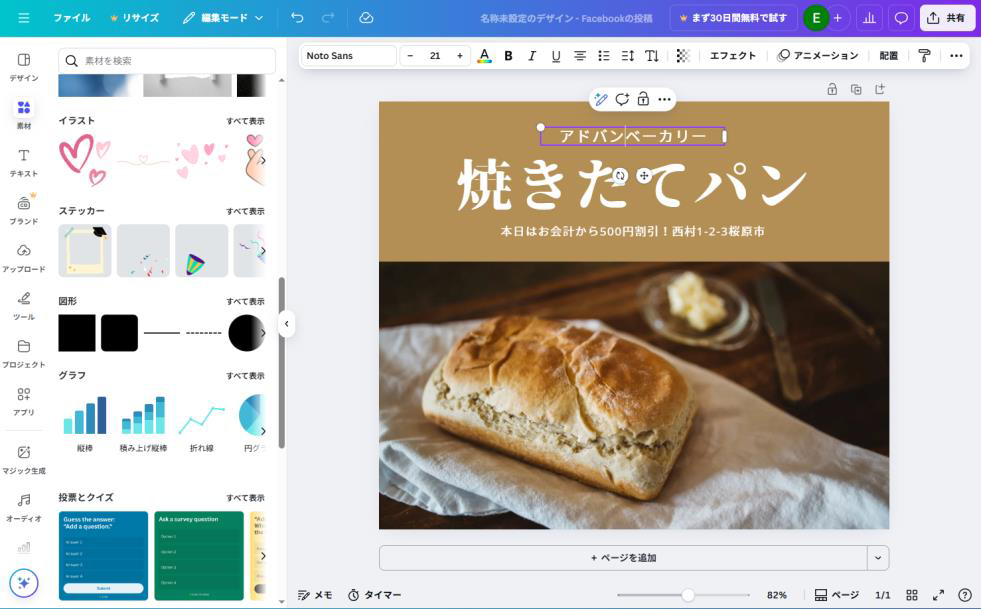Open the Noto Sans font dropdown
This screenshot has width=981, height=609.
point(348,56)
